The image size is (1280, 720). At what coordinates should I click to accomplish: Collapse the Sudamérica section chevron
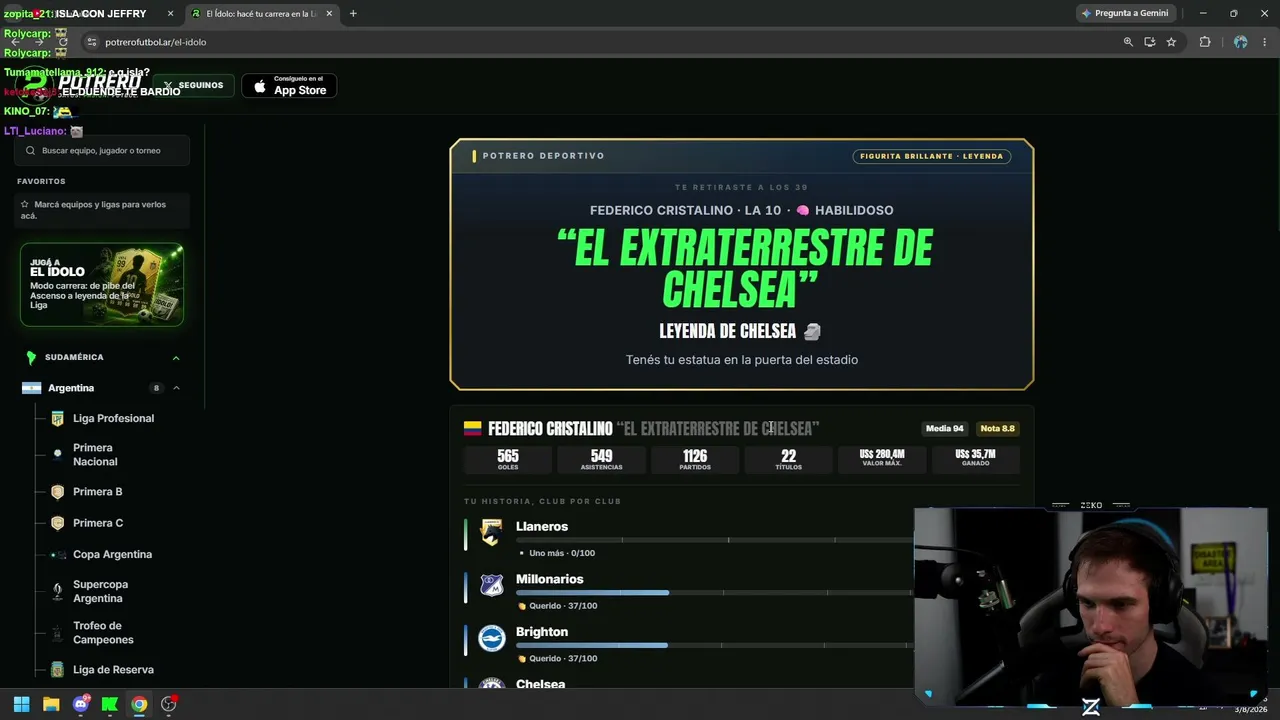tap(176, 358)
